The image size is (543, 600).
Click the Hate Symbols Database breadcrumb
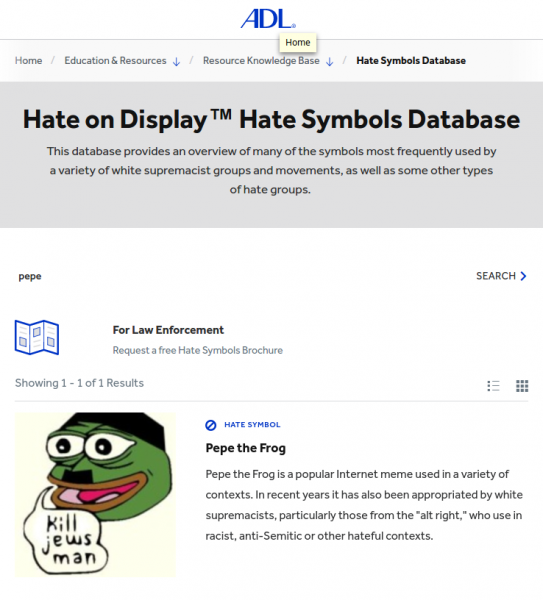pyautogui.click(x=411, y=60)
